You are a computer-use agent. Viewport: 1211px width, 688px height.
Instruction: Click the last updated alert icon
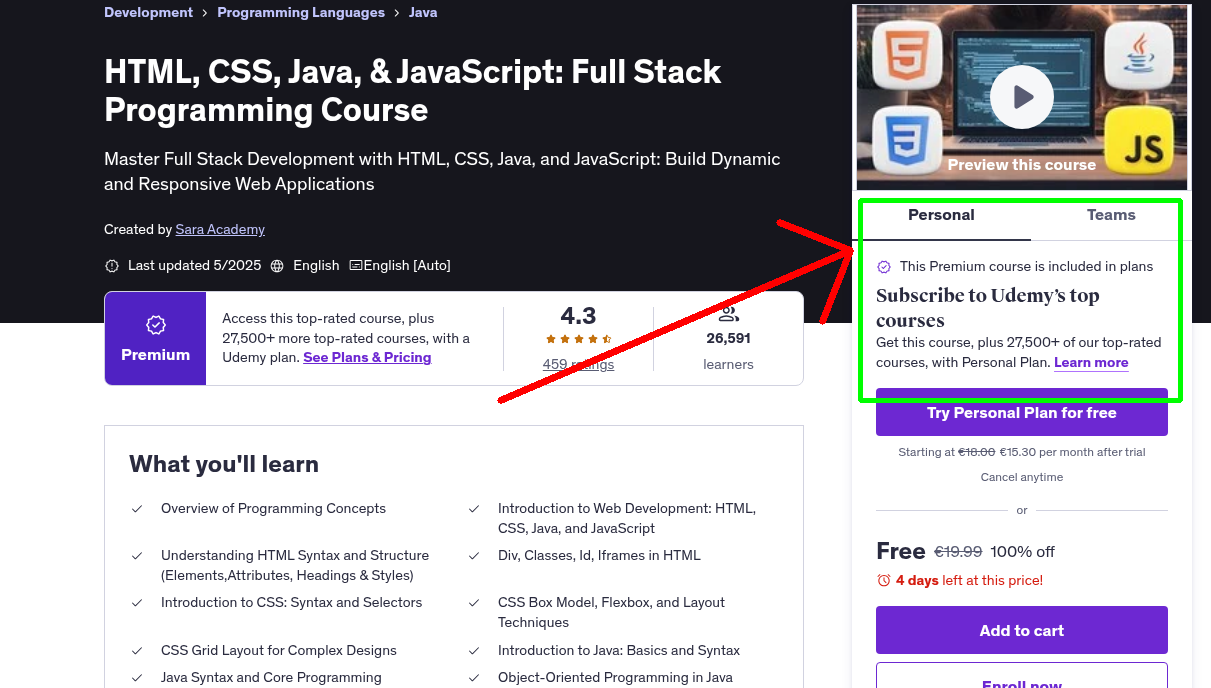(112, 266)
